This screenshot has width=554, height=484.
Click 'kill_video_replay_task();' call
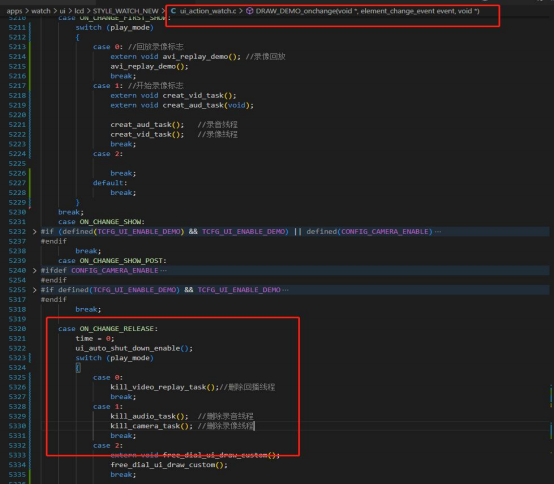[165, 387]
